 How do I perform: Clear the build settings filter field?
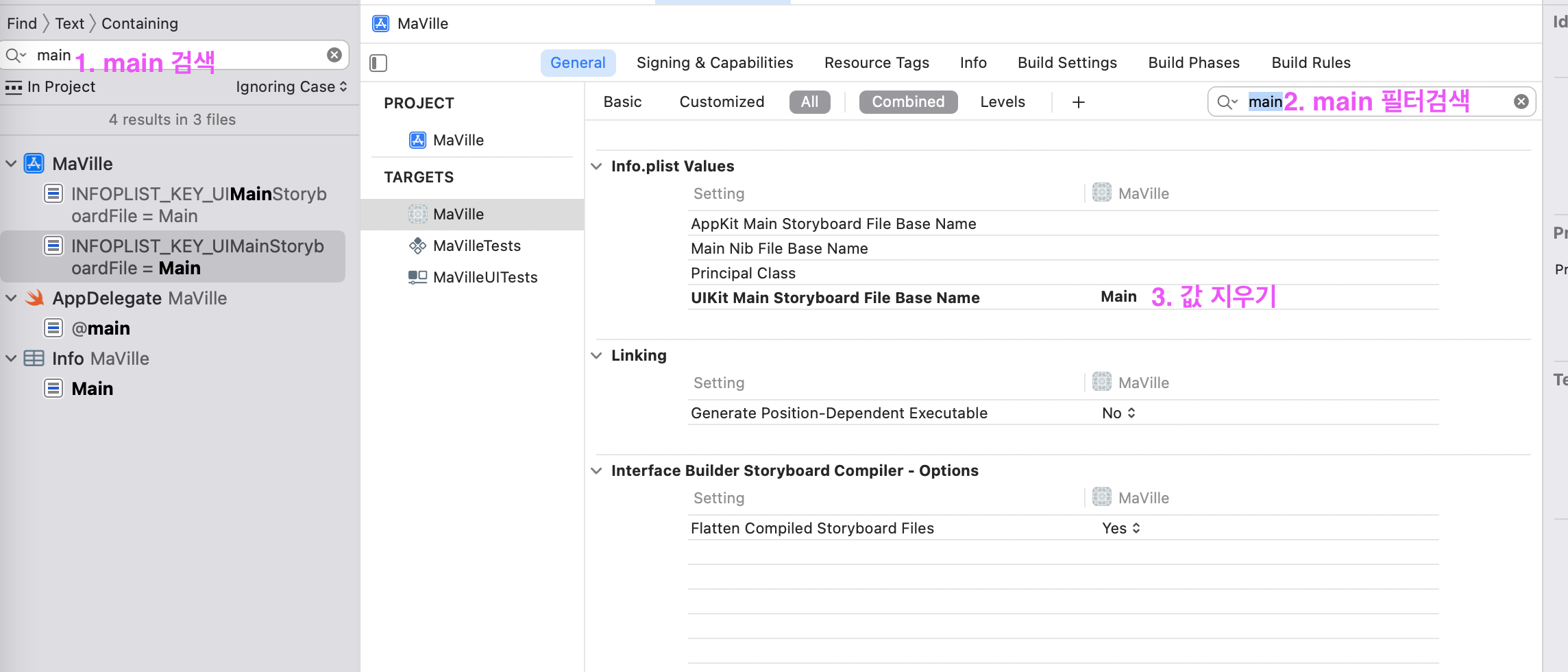1521,101
